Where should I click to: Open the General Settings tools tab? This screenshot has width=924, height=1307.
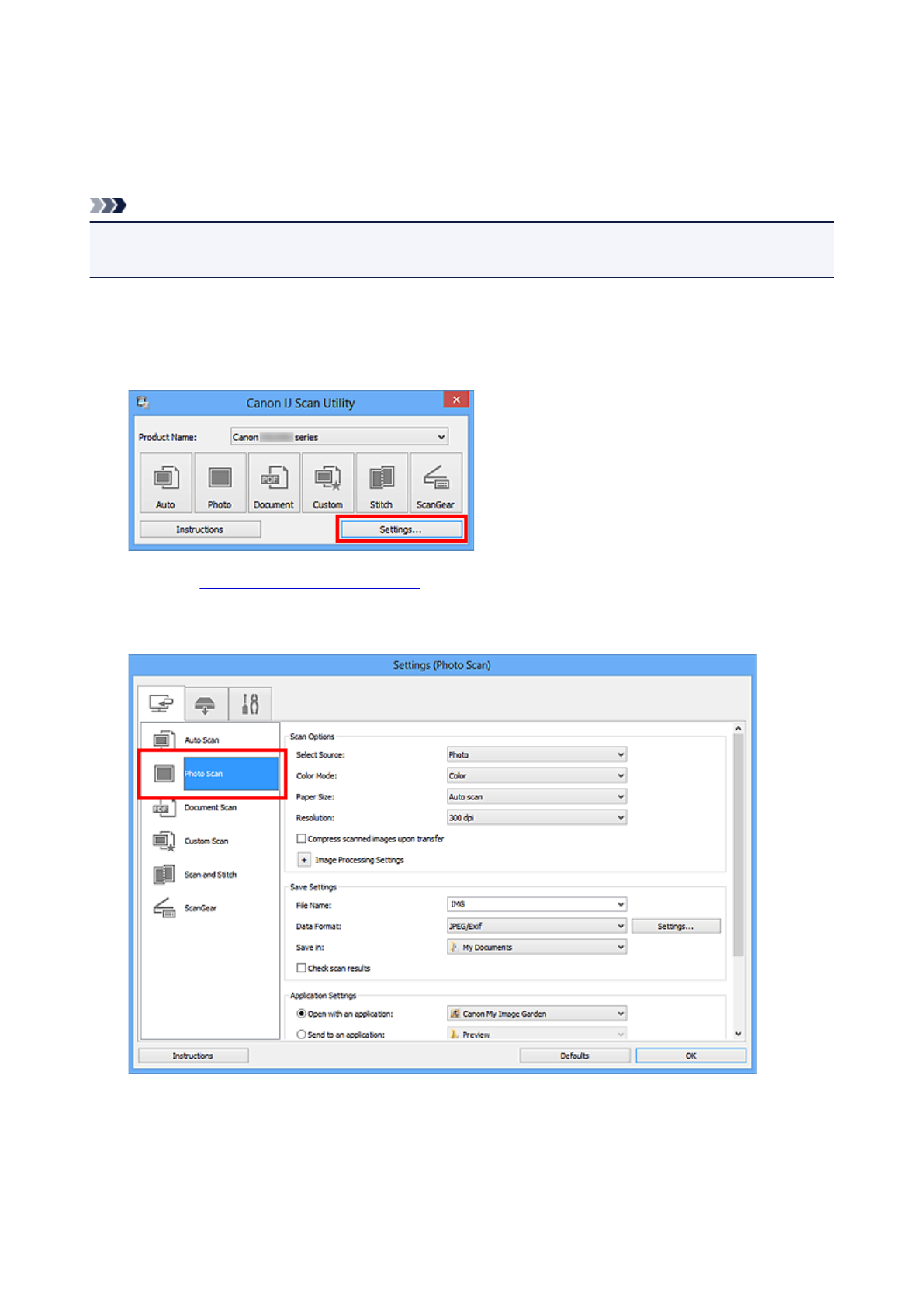click(250, 704)
